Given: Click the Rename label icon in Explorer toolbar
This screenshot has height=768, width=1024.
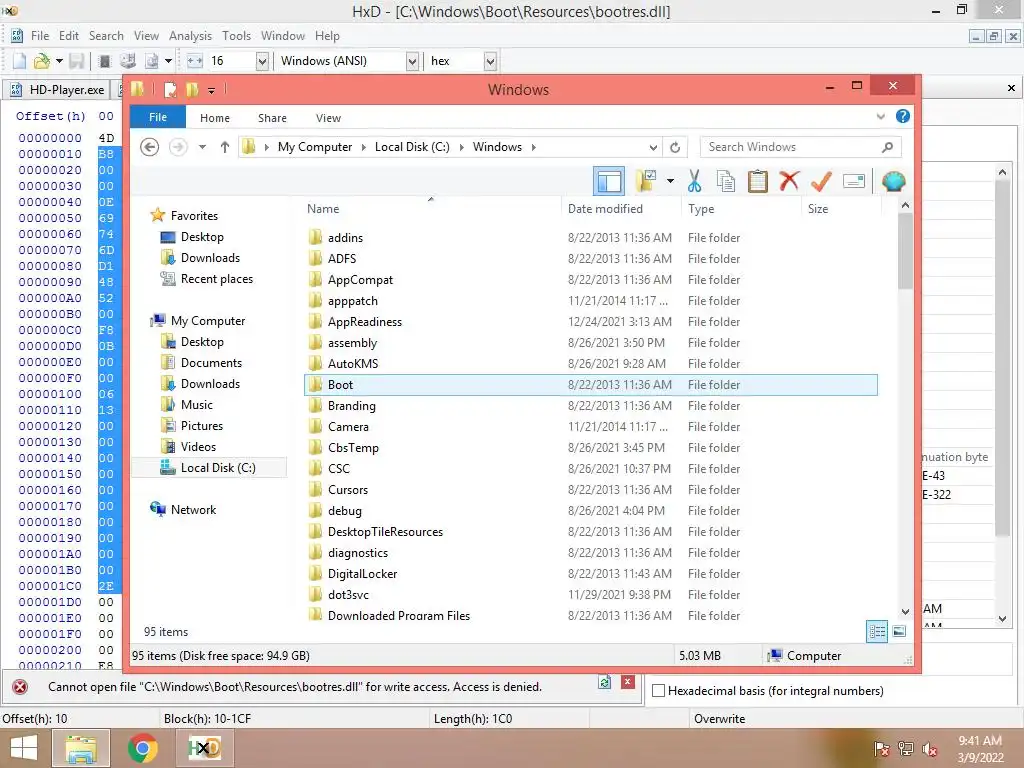Looking at the screenshot, I should click(854, 181).
